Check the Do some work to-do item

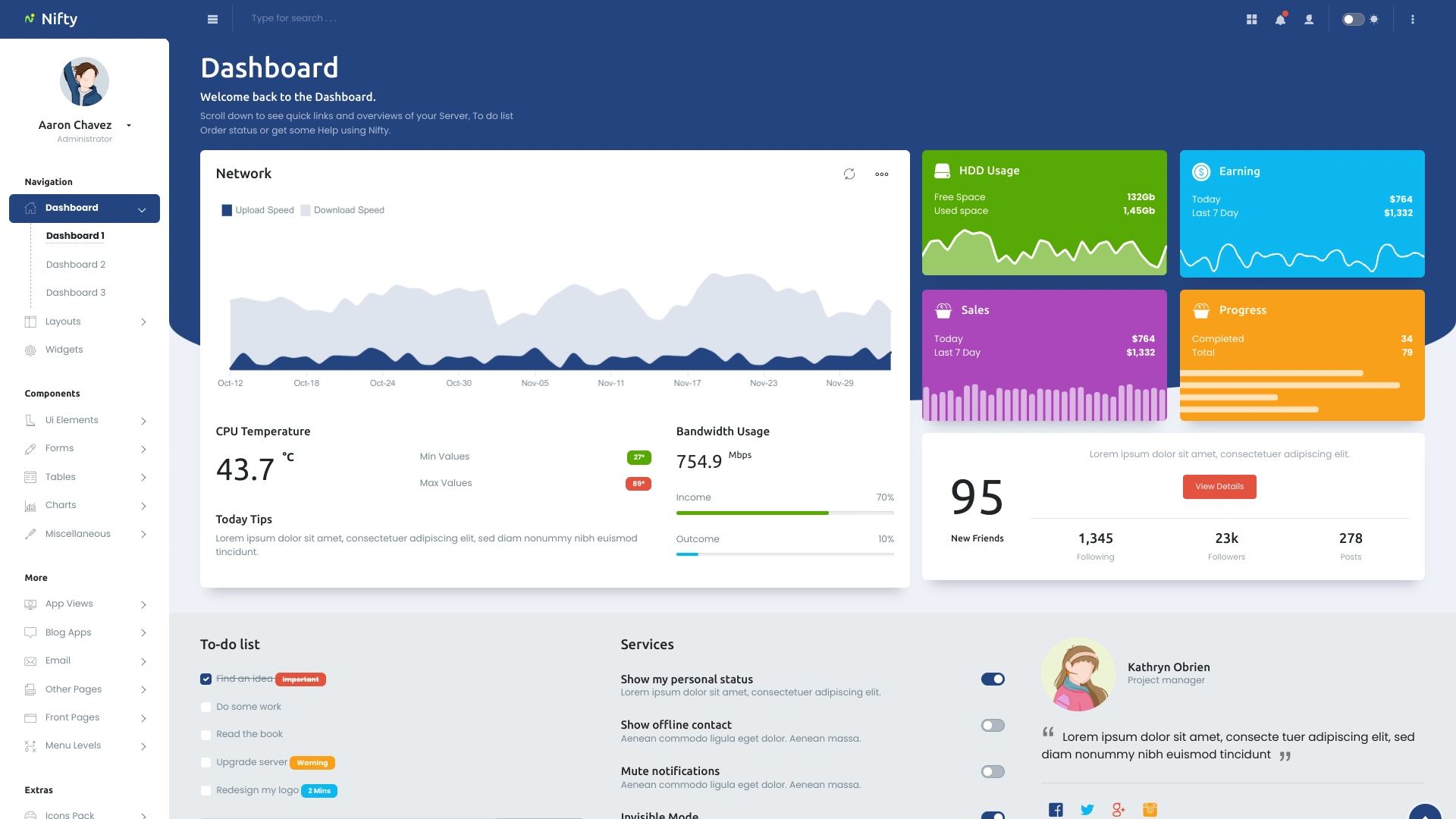pyautogui.click(x=205, y=707)
